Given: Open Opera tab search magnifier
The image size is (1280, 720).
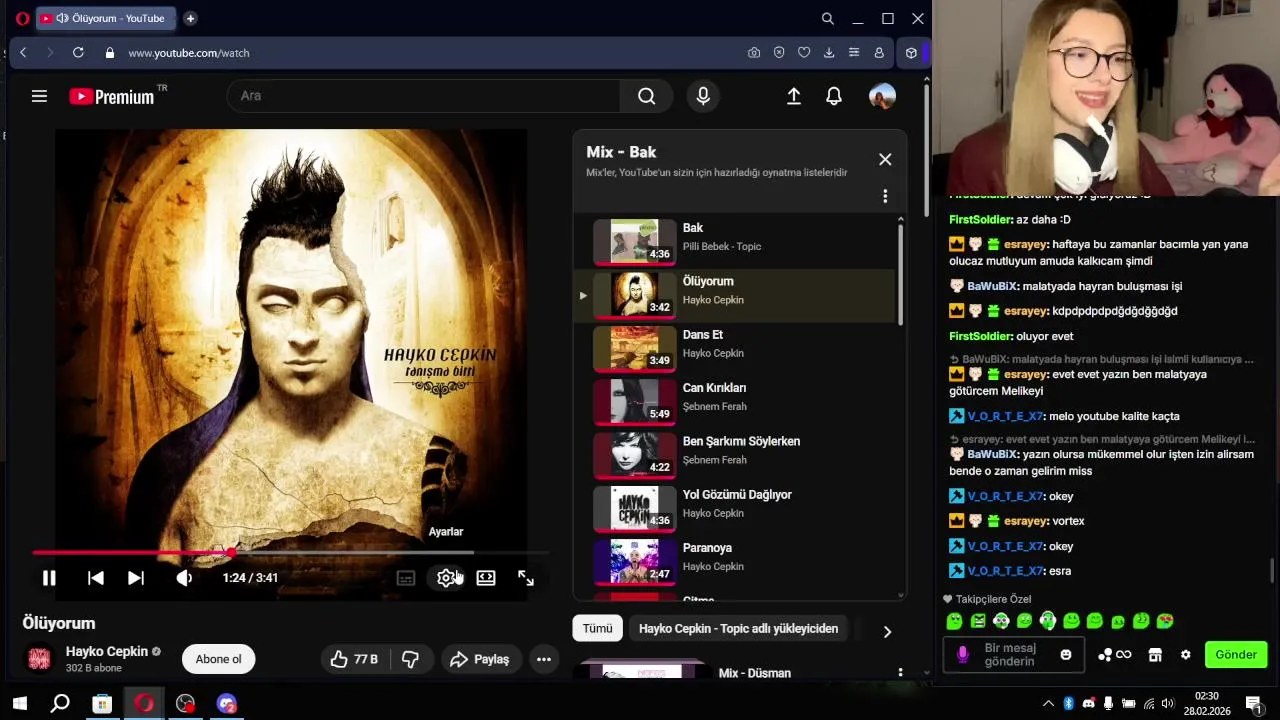Looking at the screenshot, I should [828, 18].
